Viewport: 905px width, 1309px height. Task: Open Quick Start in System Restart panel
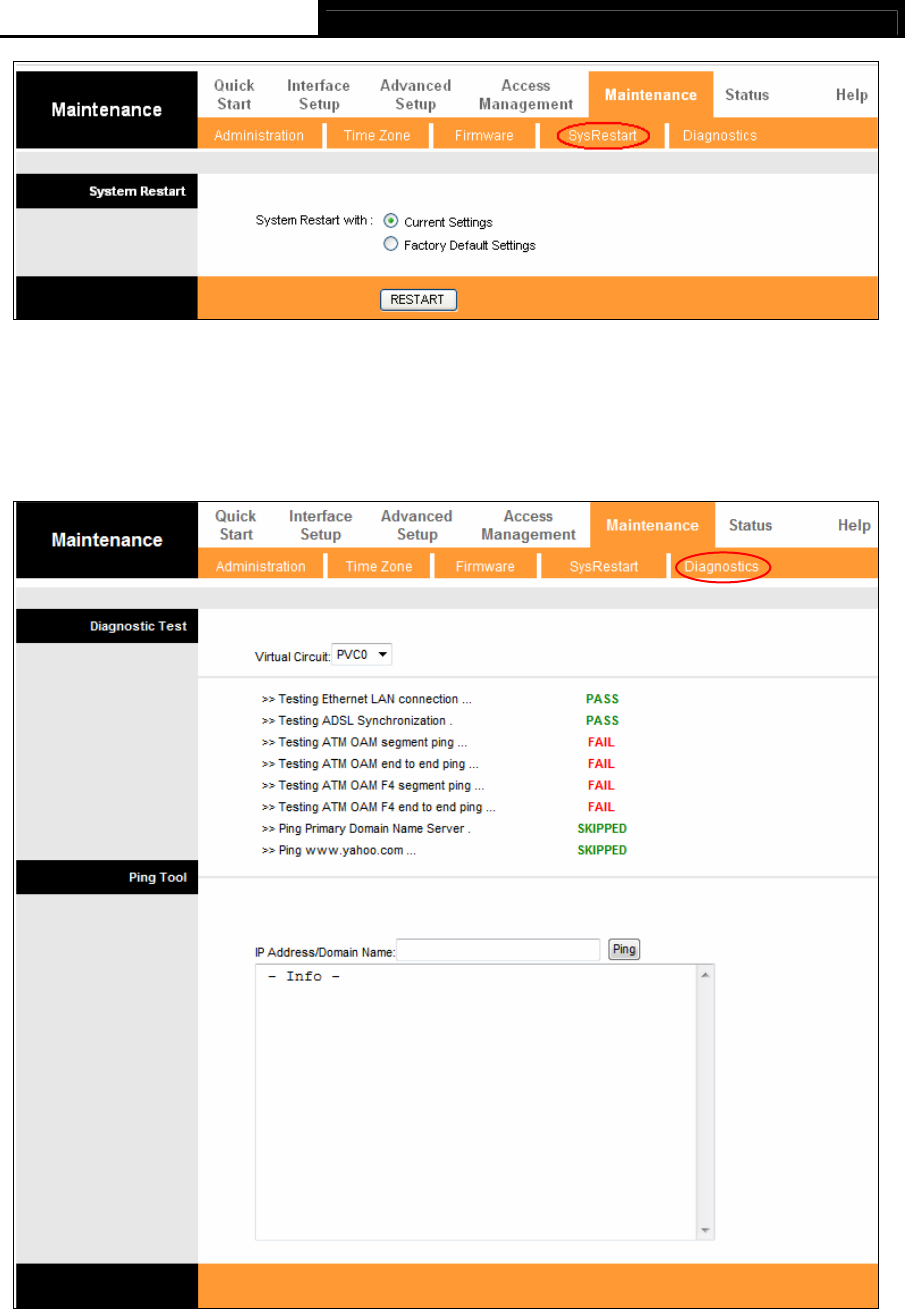tap(234, 95)
